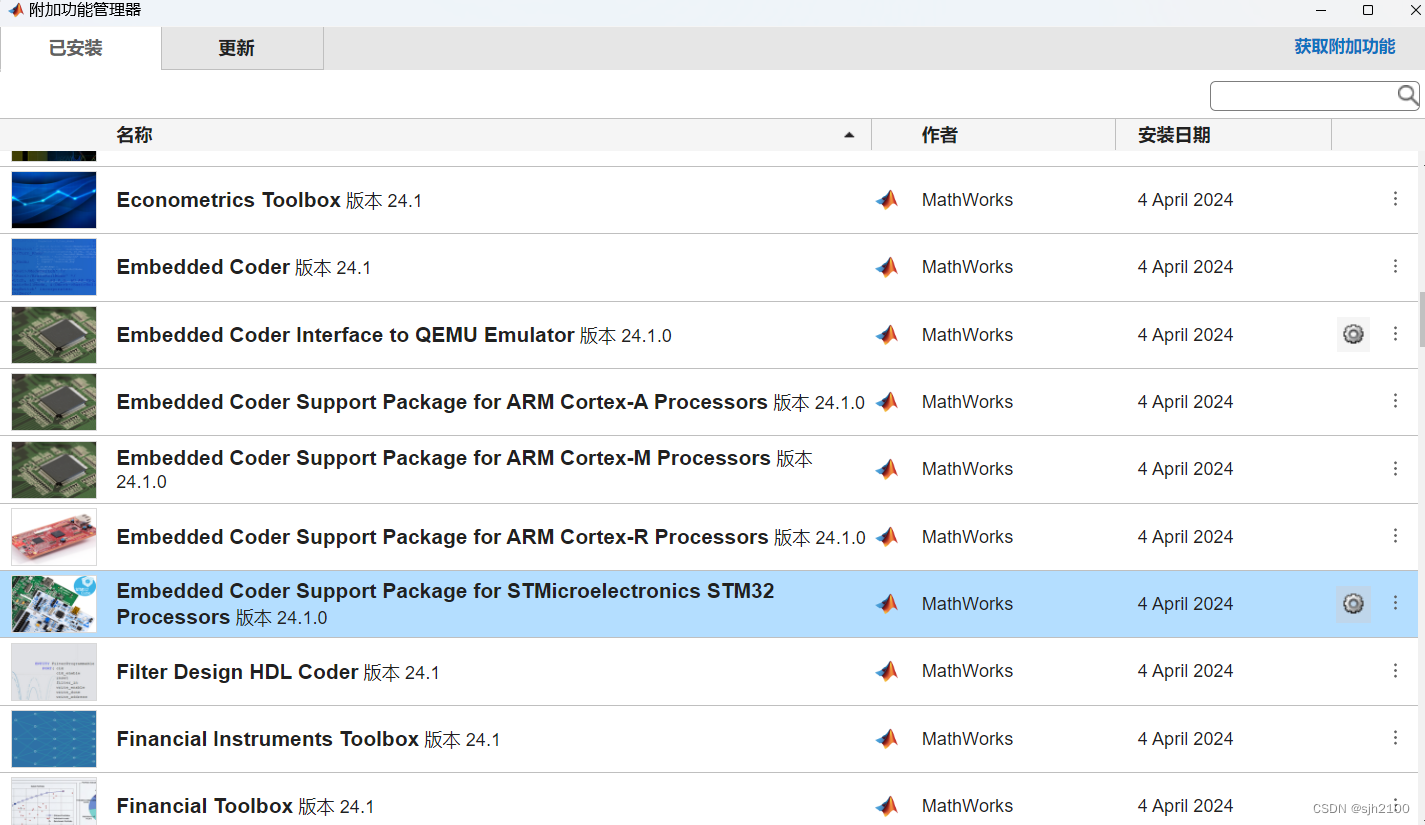Click MathWorks logo in Filter Design HDL row
Image resolution: width=1425 pixels, height=825 pixels.
tap(887, 672)
